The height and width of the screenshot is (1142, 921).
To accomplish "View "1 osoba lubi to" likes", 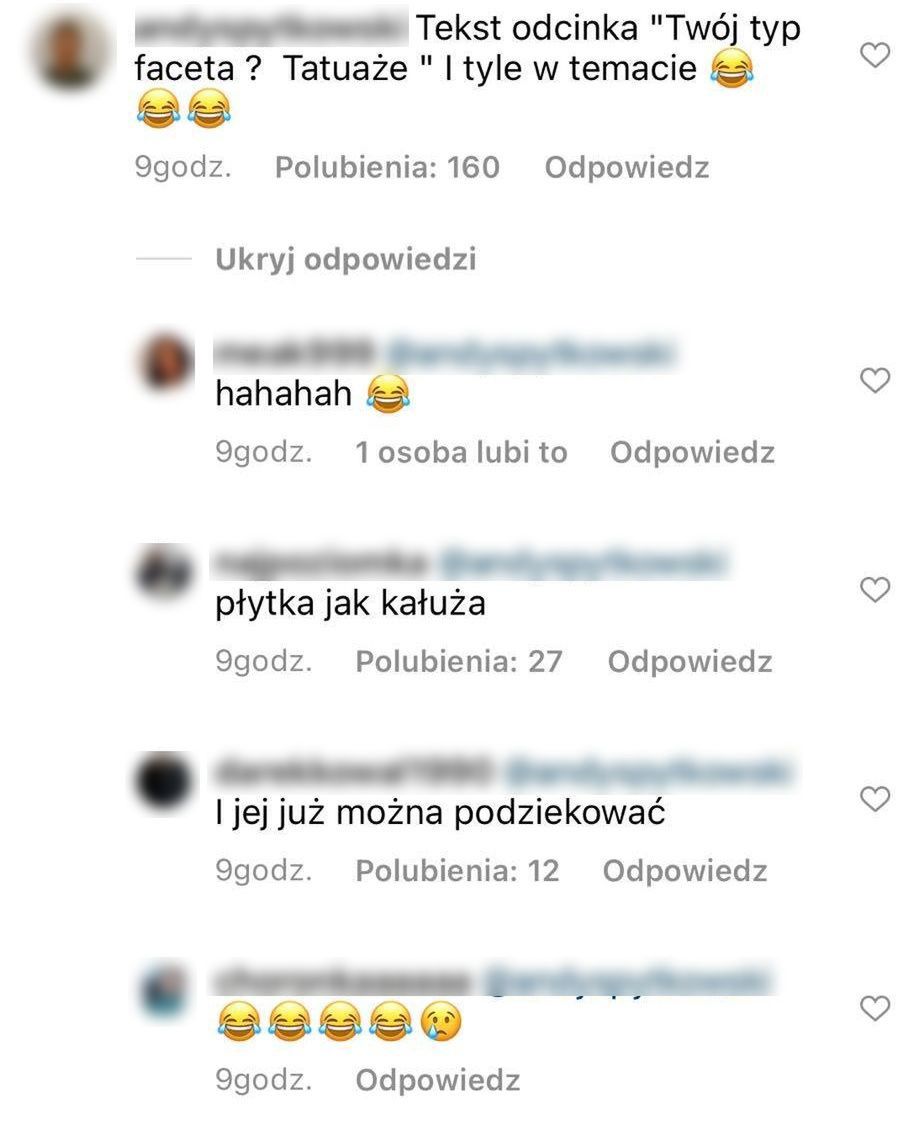I will tap(462, 452).
